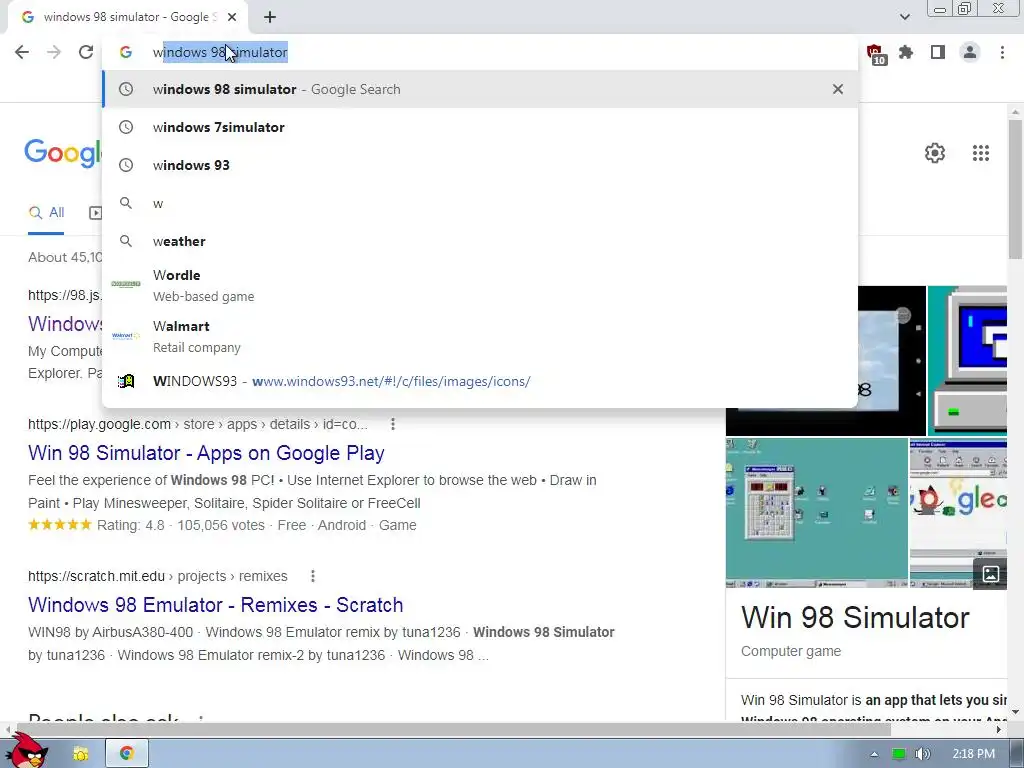The image size is (1024, 768).
Task: Click the Videos tab icon
Action: click(95, 213)
